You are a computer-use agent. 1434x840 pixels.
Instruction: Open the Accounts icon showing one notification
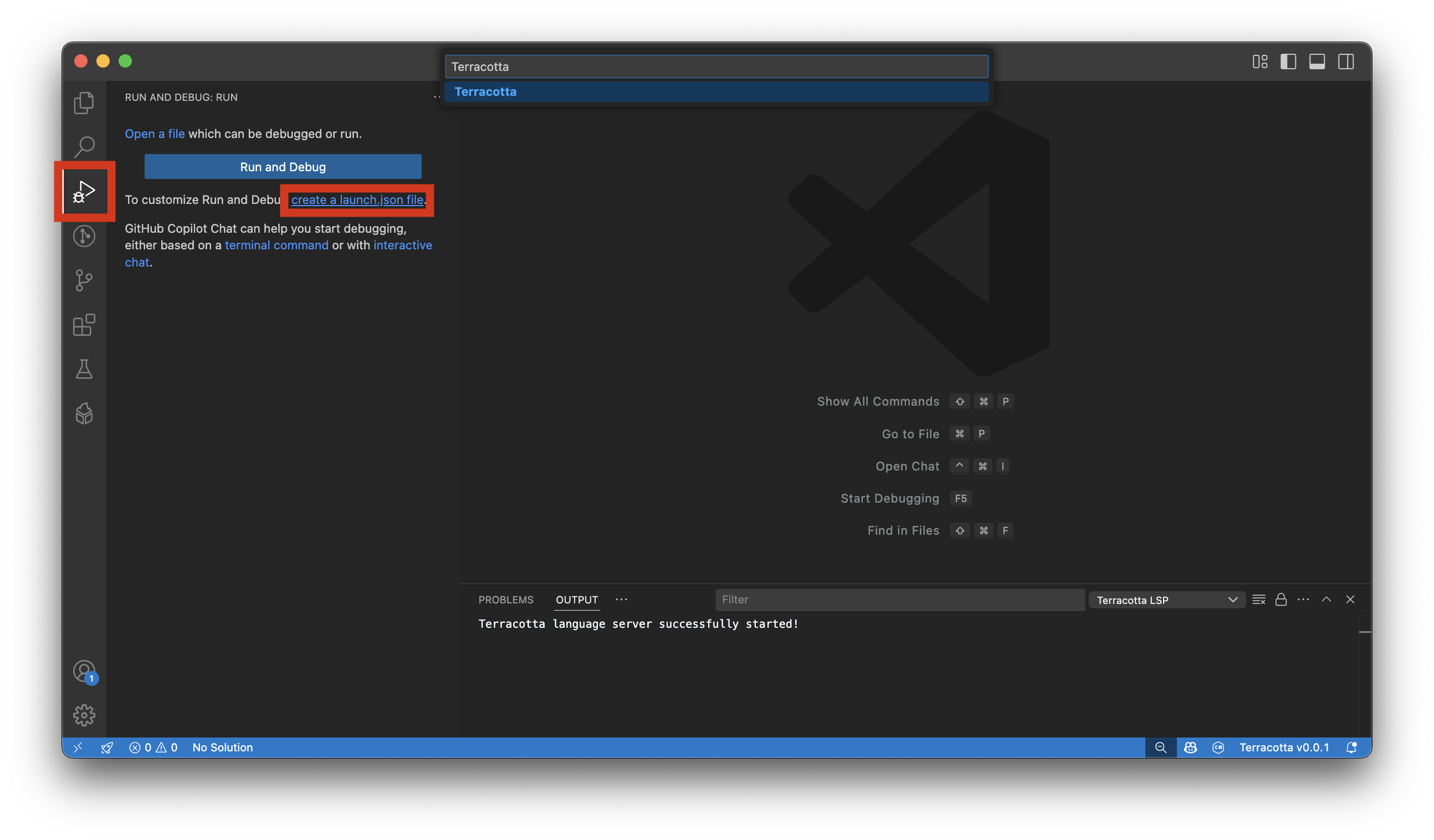84,672
